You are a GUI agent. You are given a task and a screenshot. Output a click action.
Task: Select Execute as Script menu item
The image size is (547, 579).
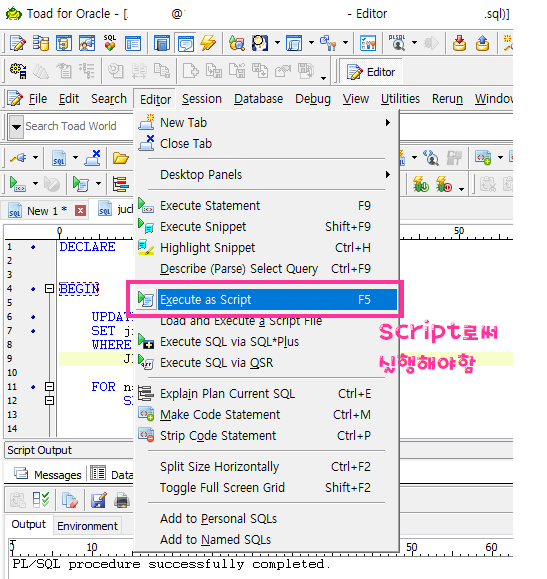tap(266, 299)
